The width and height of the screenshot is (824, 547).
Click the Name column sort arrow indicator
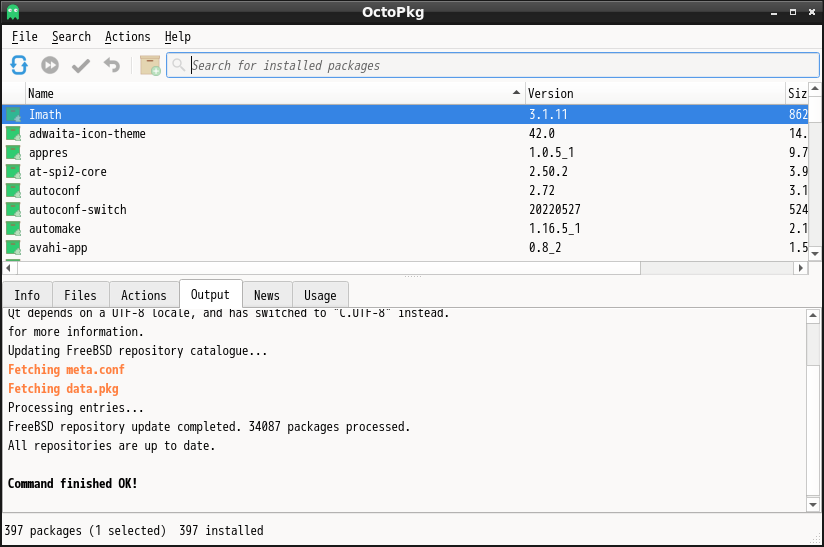[x=517, y=92]
